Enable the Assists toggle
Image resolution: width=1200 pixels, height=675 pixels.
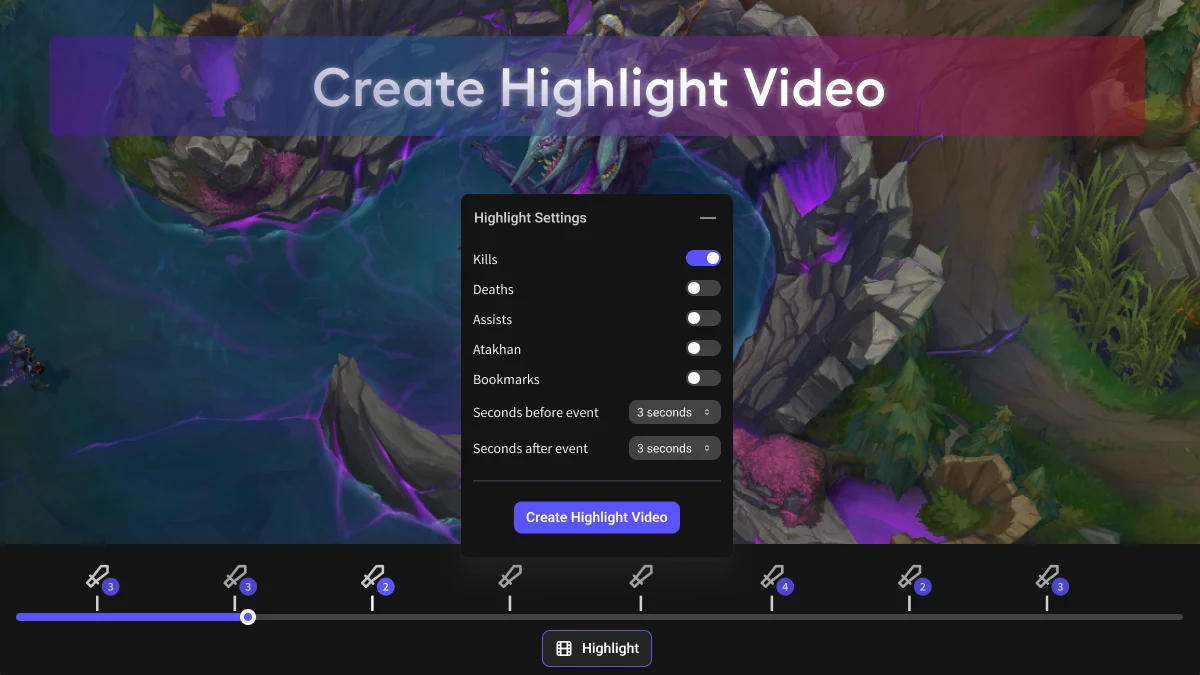[703, 318]
